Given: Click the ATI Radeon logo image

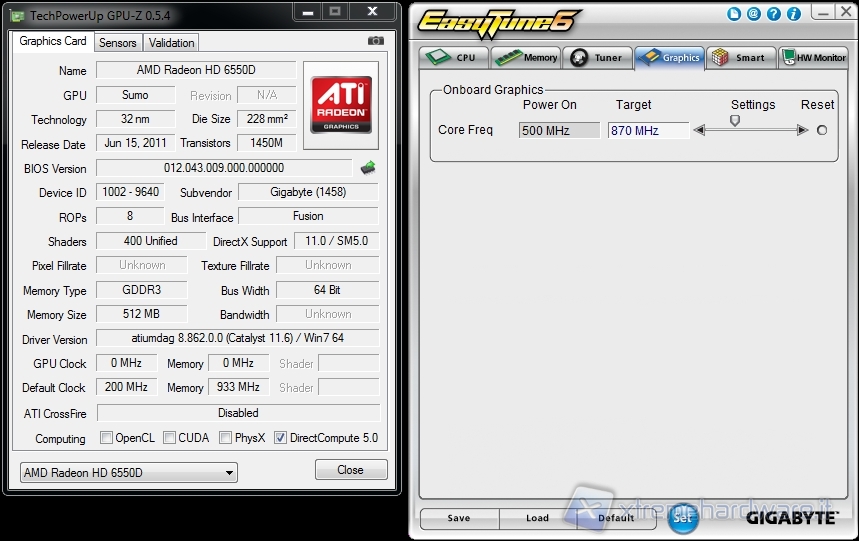Looking at the screenshot, I should [342, 106].
